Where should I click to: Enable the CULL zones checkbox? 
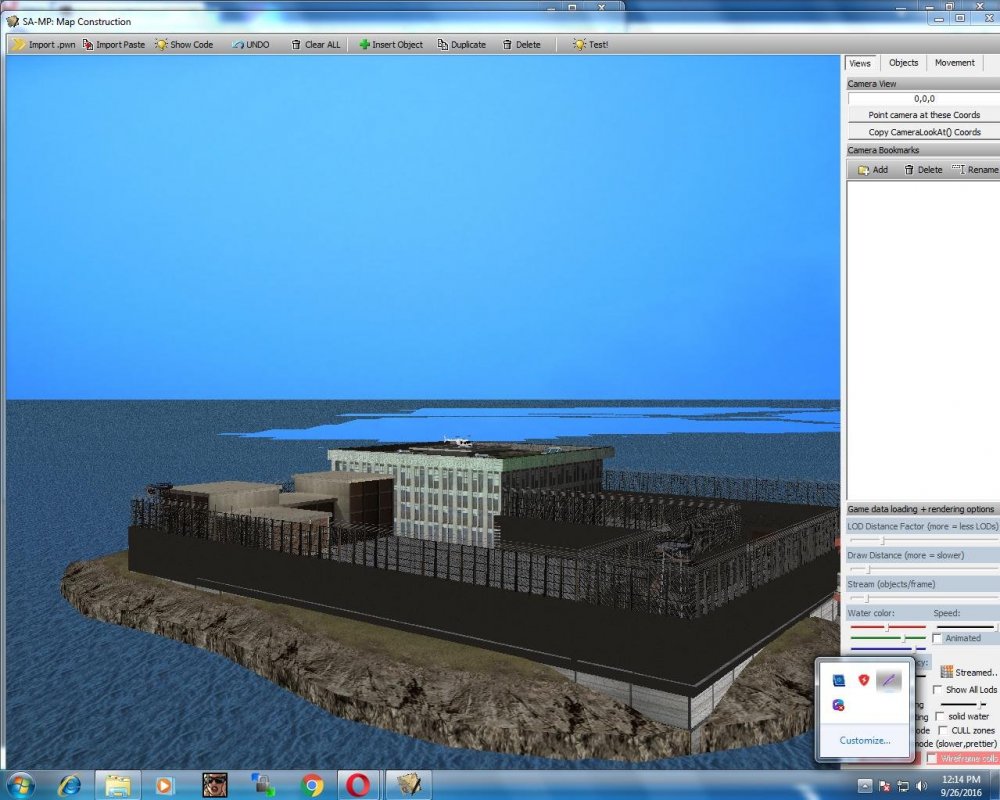pyautogui.click(x=943, y=730)
